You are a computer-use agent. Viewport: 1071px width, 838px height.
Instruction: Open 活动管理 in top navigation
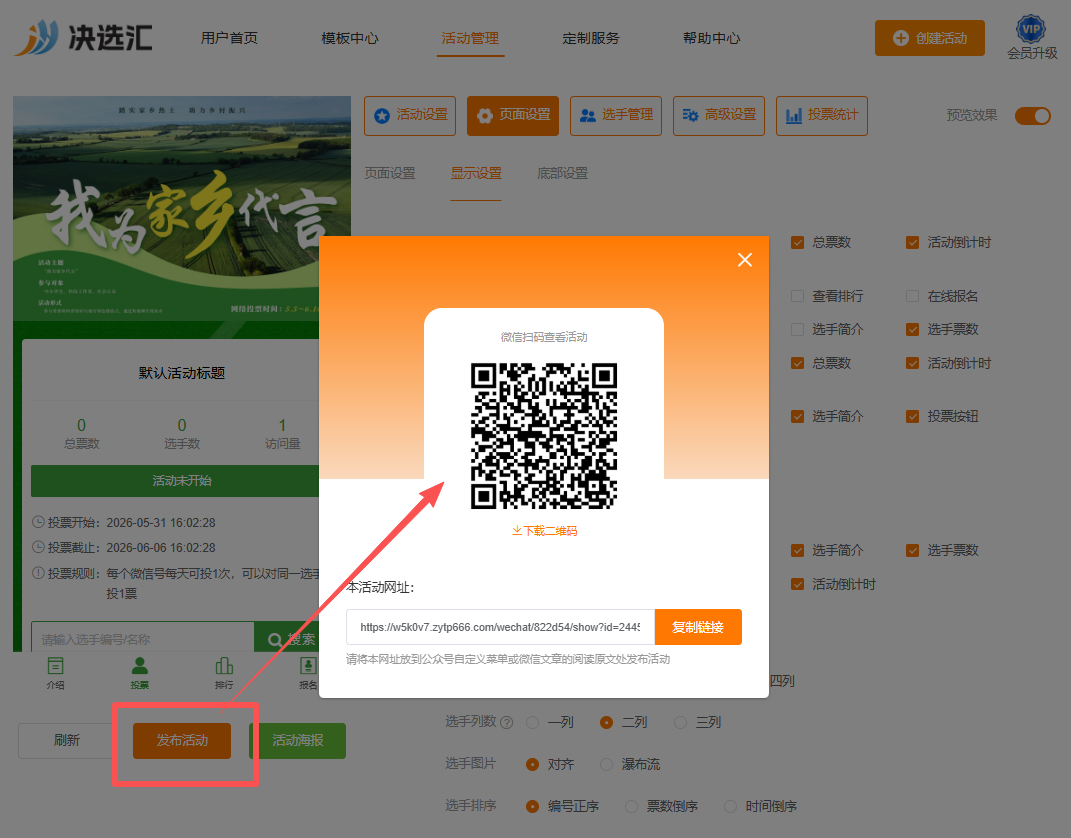point(470,38)
